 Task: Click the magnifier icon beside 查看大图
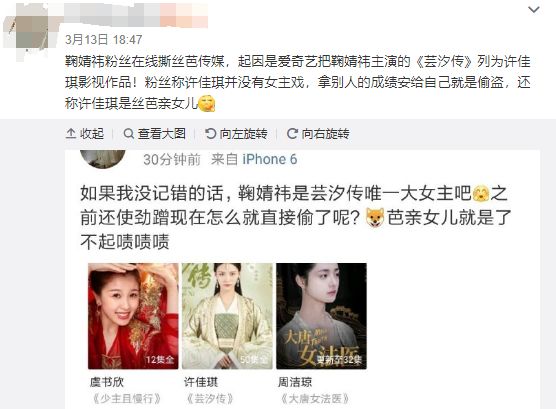[128, 134]
